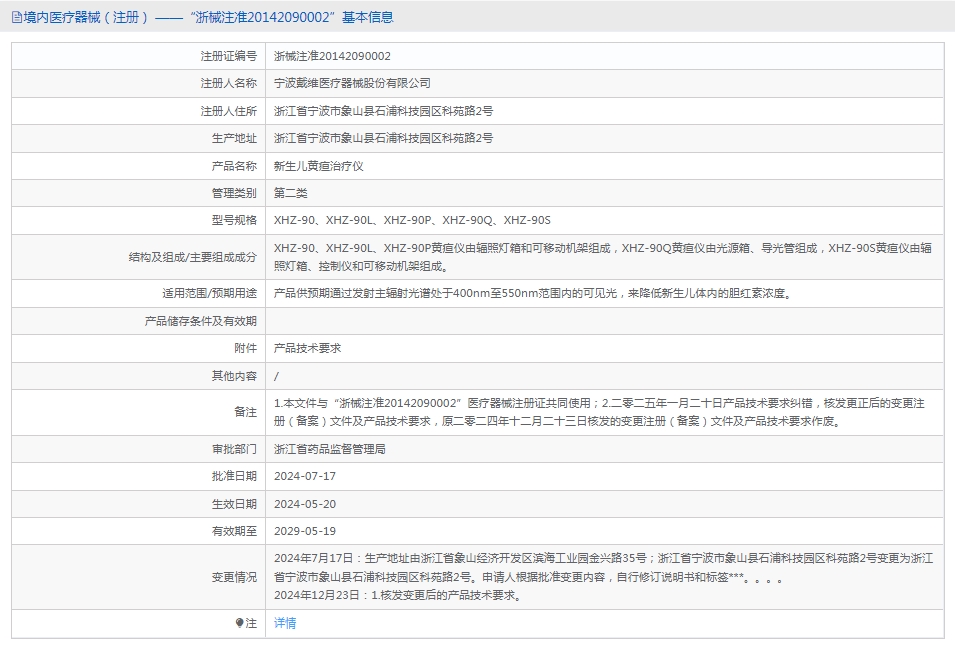Select the registration number 浙械注准20142090002 in the first row
Image resolution: width=955 pixels, height=648 pixels.
pos(332,56)
